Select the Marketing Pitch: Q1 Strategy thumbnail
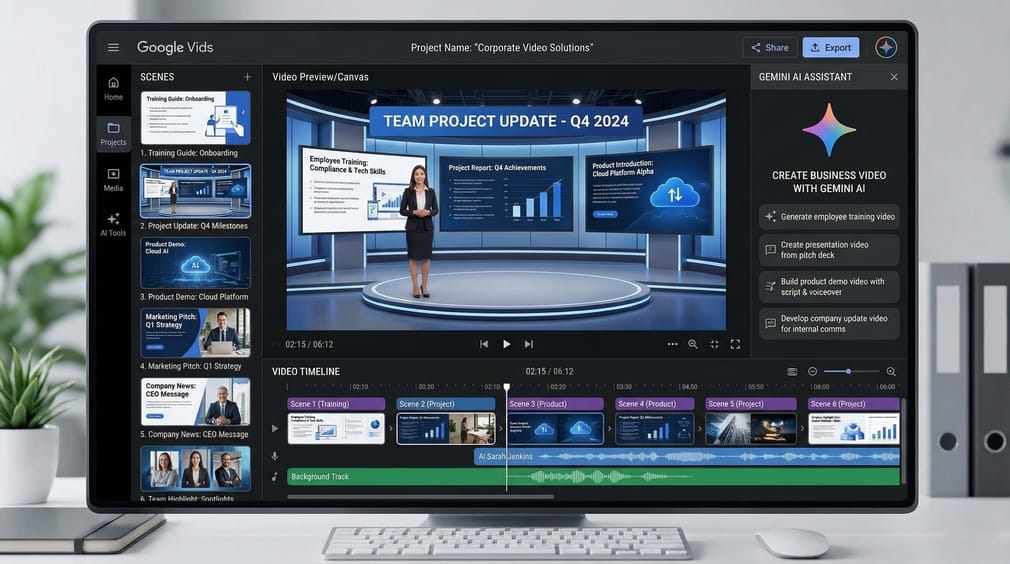 (x=196, y=333)
